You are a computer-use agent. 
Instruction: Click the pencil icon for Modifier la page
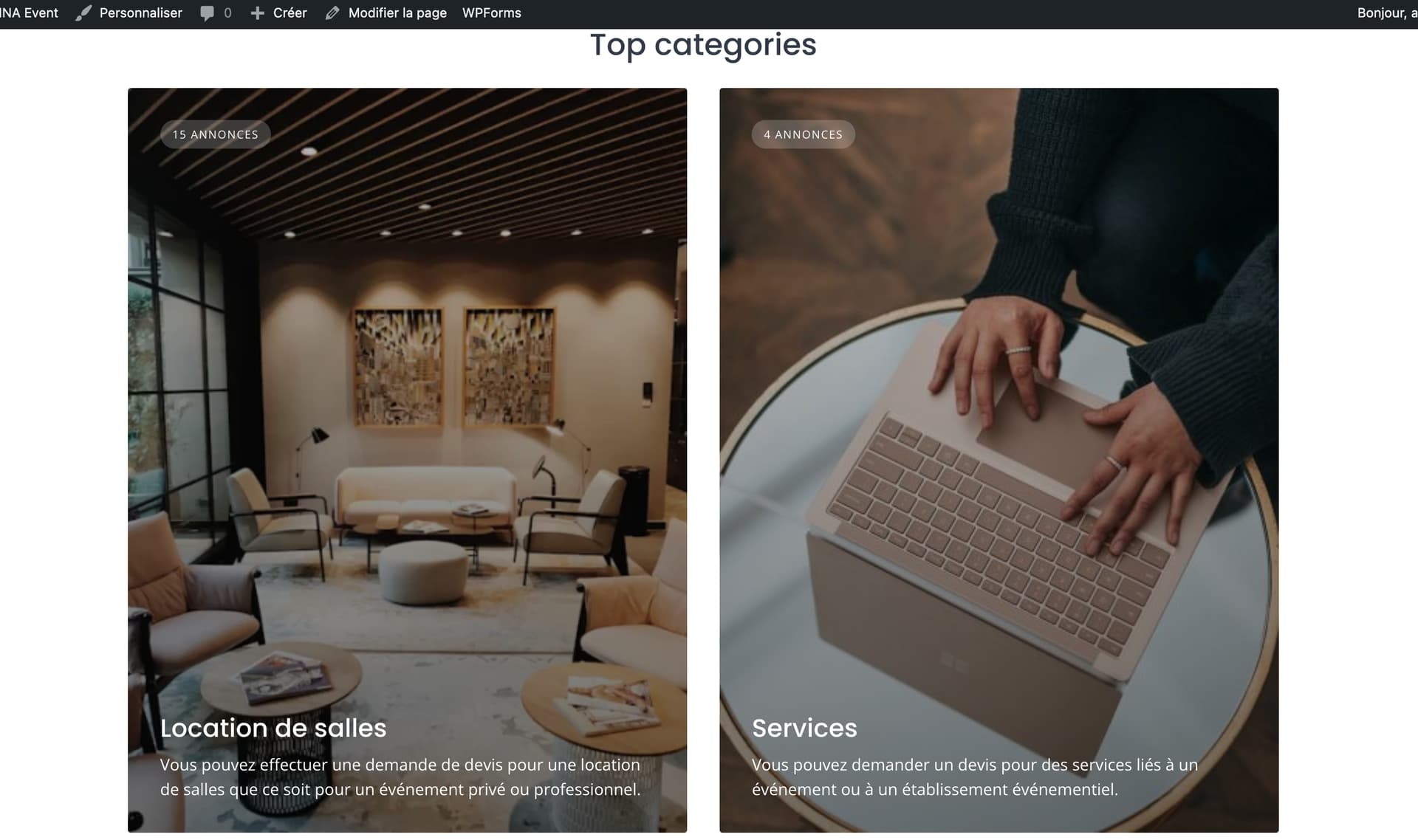(332, 13)
